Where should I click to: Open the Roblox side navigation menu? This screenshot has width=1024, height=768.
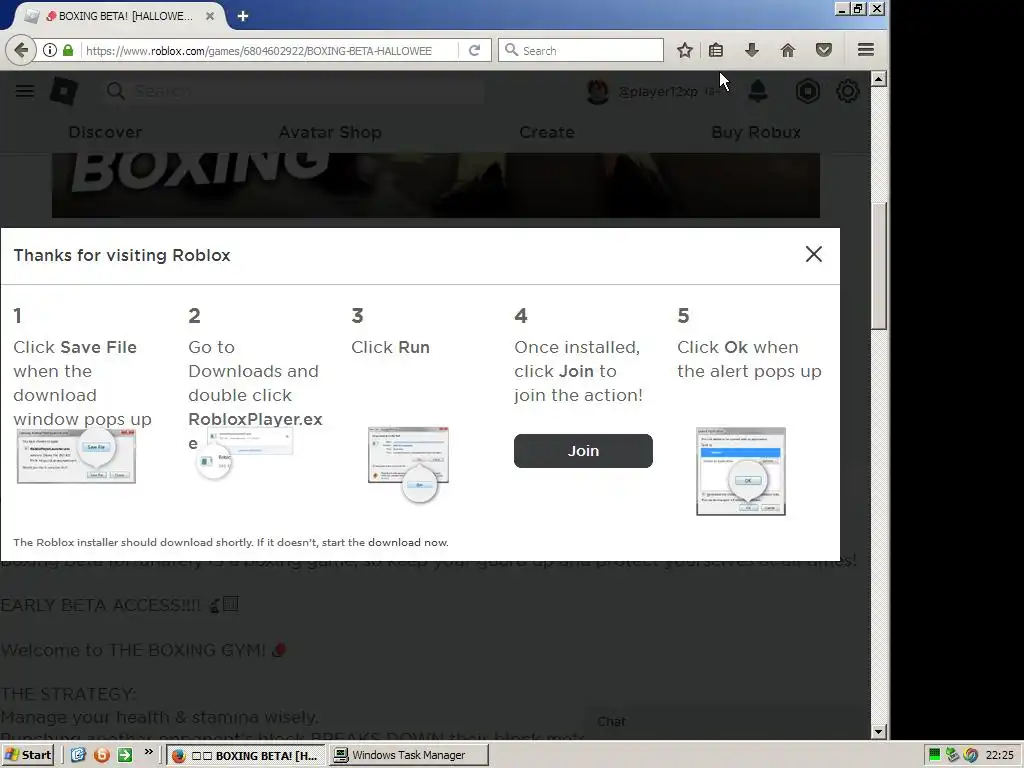(25, 91)
